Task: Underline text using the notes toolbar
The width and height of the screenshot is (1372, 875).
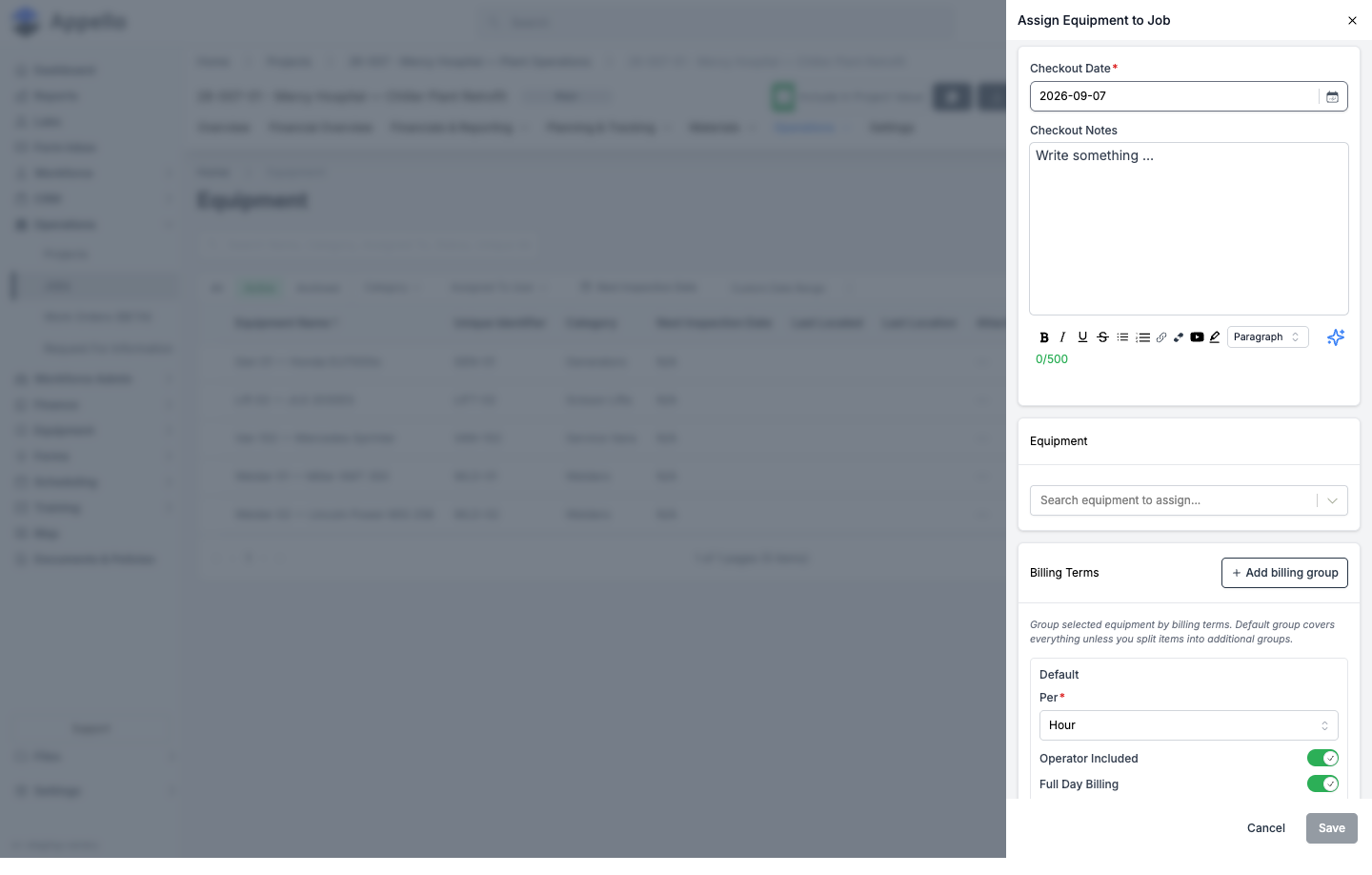Action: pos(1082,337)
